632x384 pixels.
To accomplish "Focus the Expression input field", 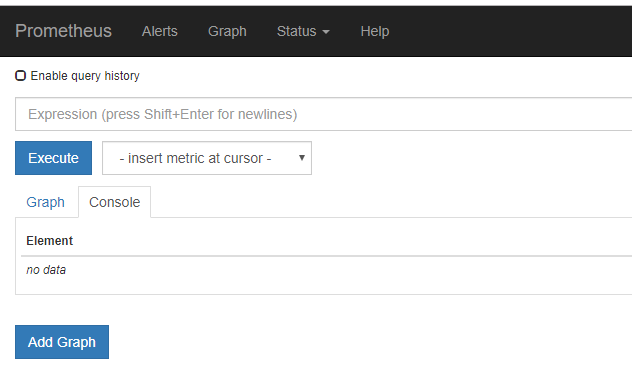I will click(324, 114).
